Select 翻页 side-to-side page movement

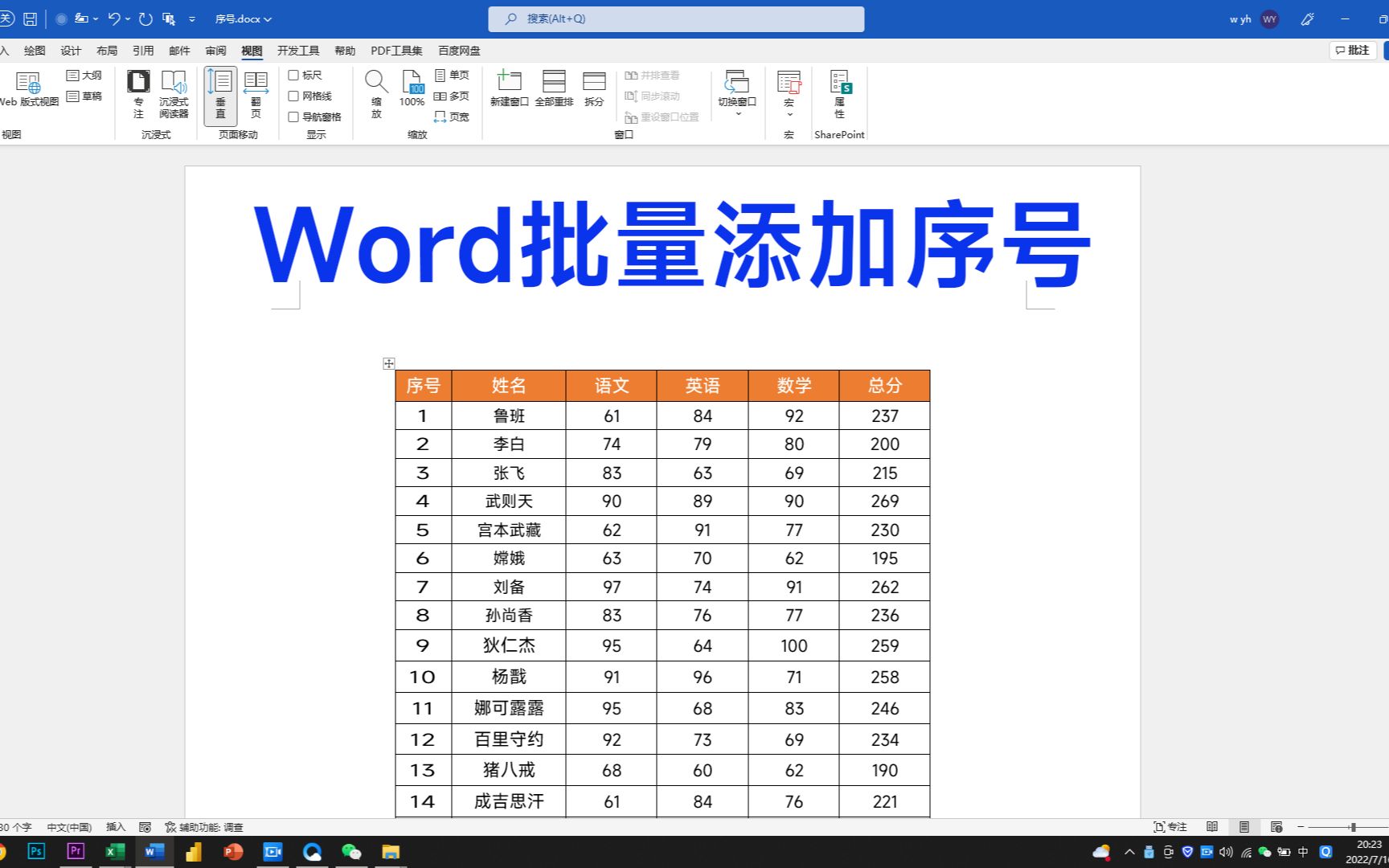(x=256, y=95)
